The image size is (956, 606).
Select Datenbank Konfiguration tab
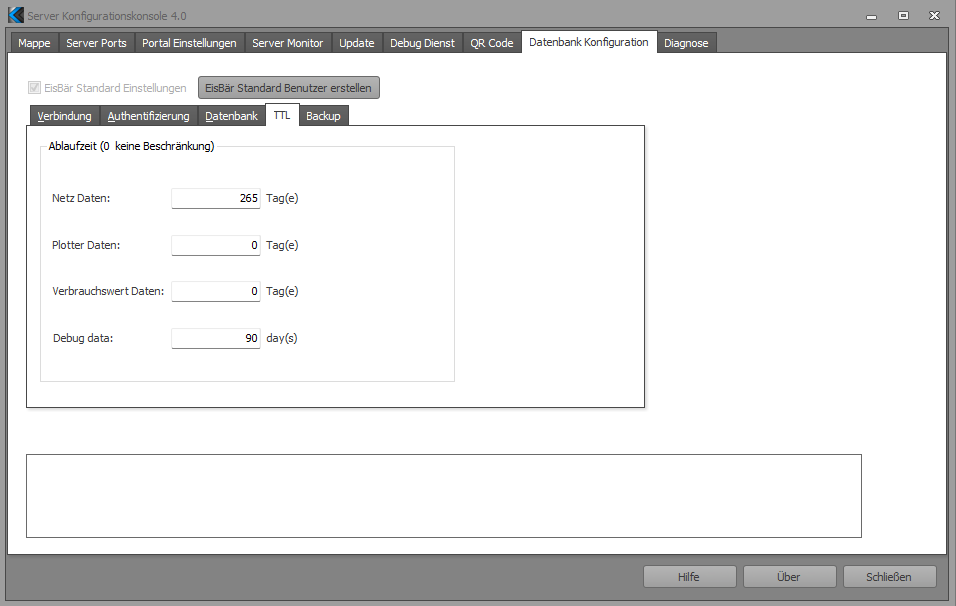[589, 41]
